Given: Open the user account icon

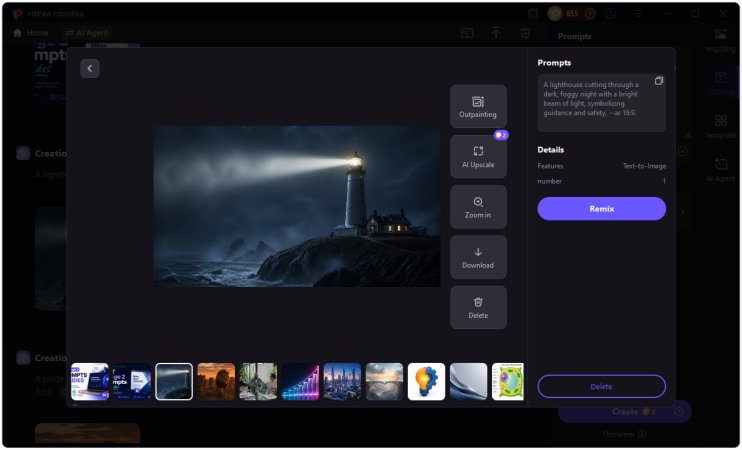Looking at the screenshot, I should 610,14.
